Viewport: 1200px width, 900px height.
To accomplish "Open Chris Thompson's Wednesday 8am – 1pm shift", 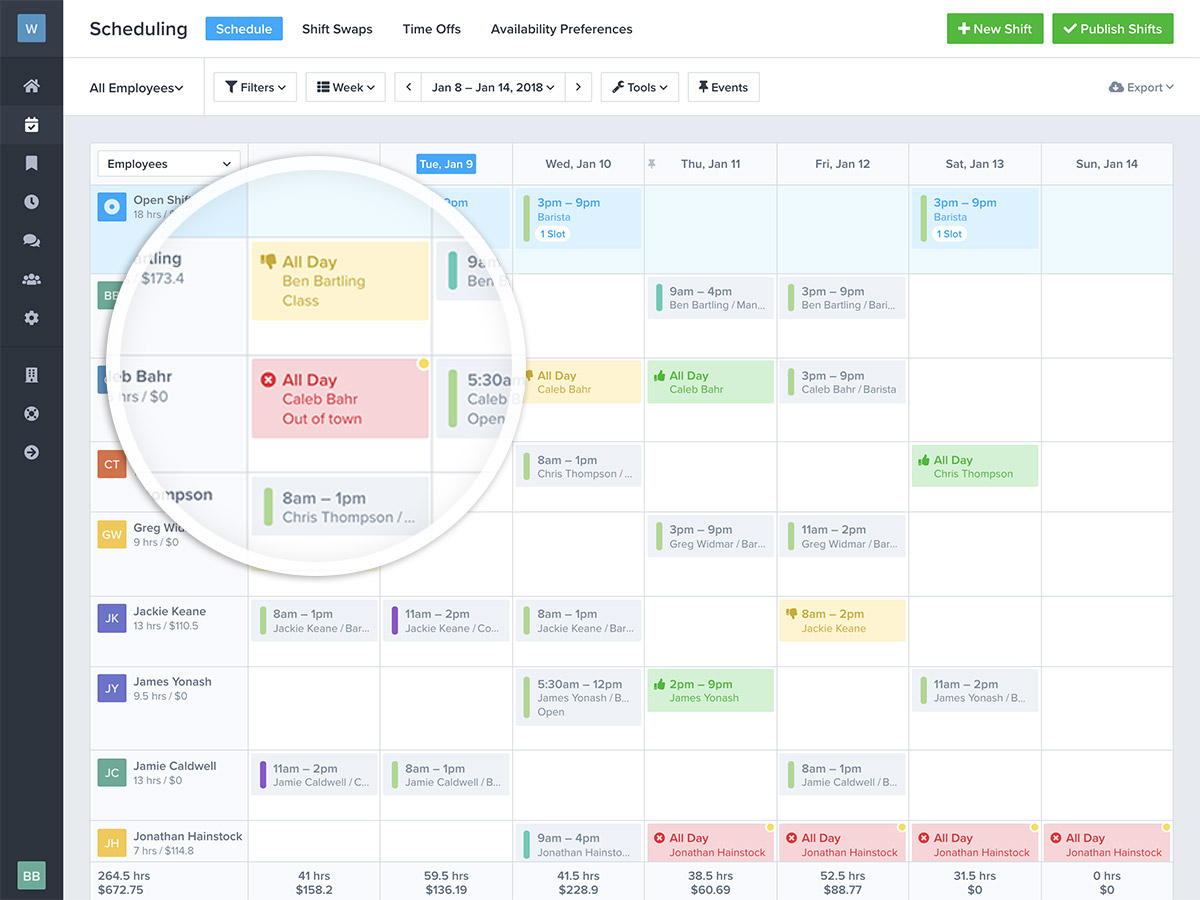I will (578, 467).
